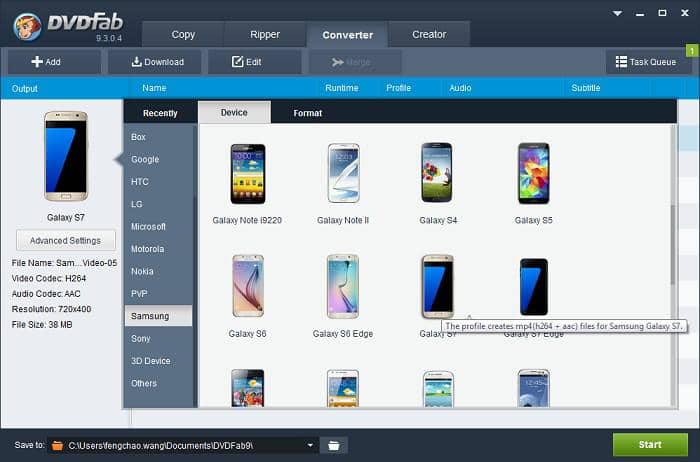The height and width of the screenshot is (462, 700).
Task: Click the DVDFab mascot logo icon
Action: coord(27,26)
